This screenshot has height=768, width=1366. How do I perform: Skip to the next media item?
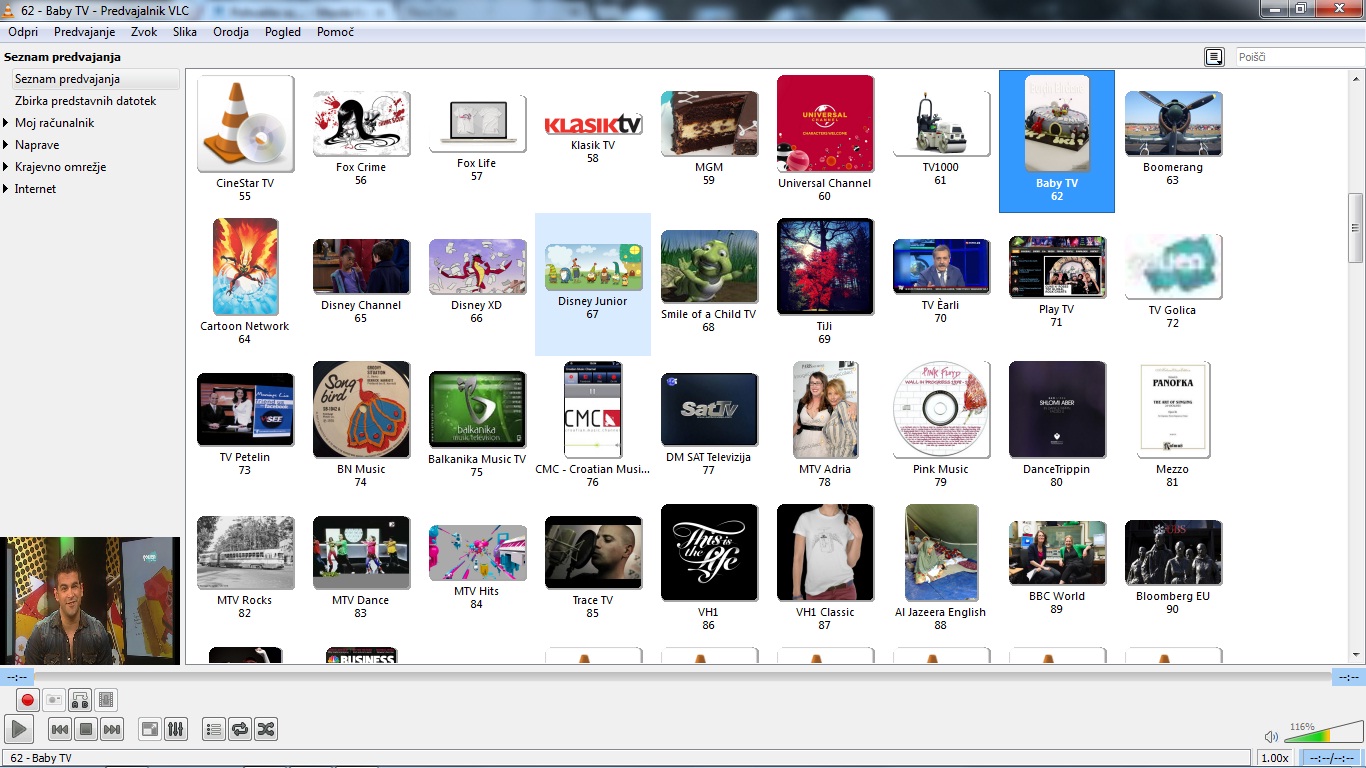click(x=112, y=729)
